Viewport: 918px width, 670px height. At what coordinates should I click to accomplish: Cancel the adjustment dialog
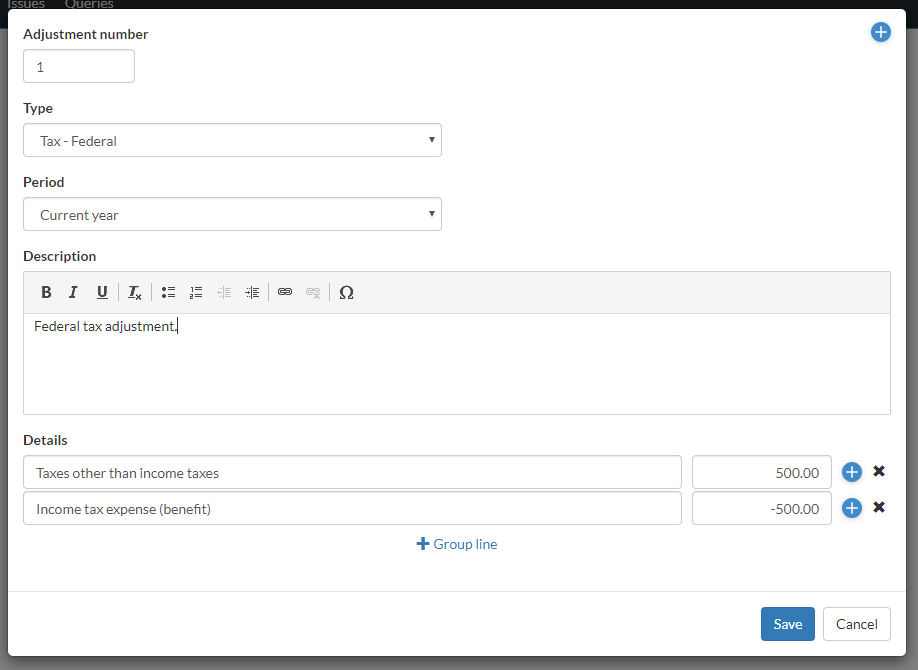[x=856, y=624]
